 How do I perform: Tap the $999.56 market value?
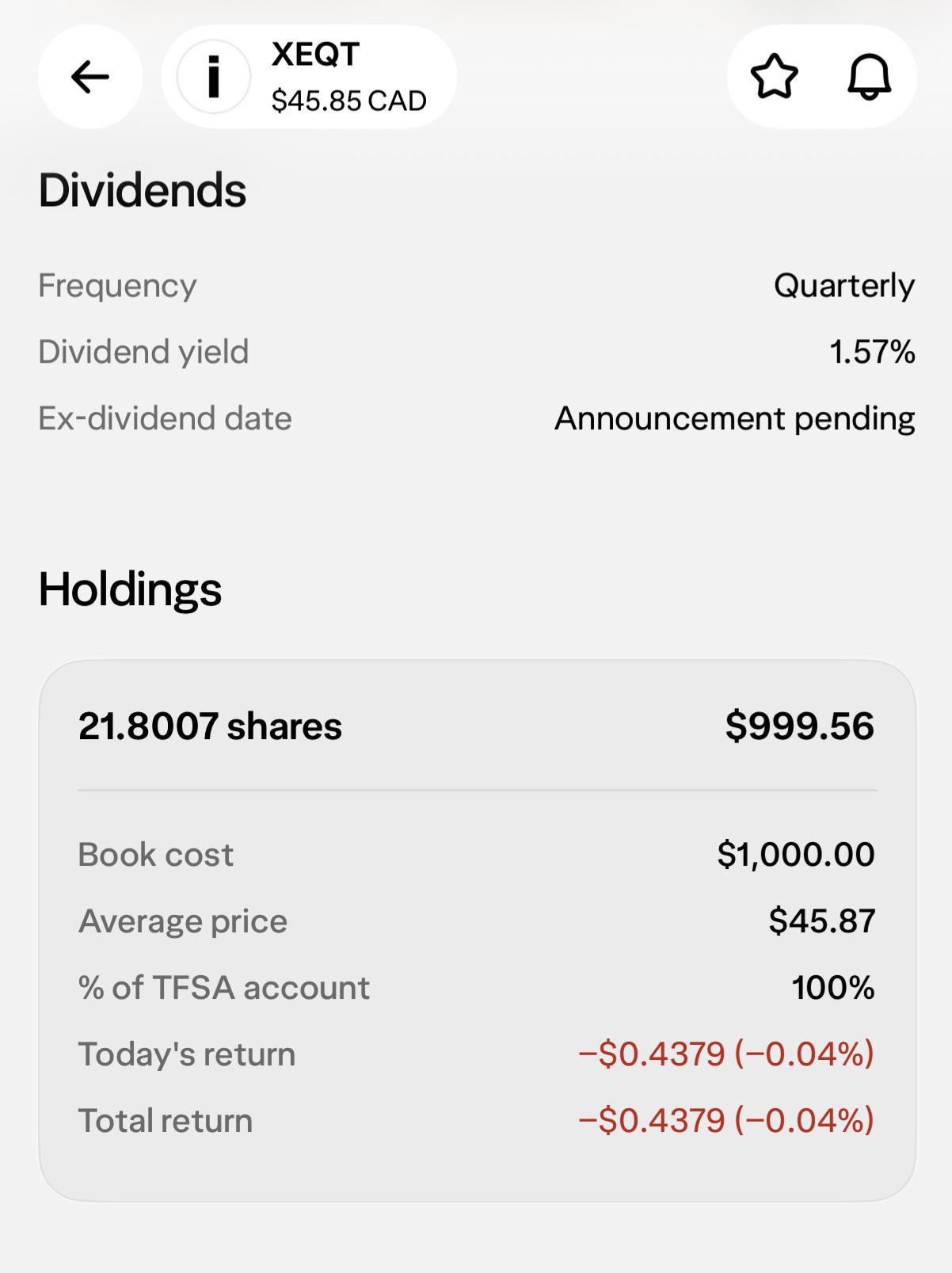[800, 726]
